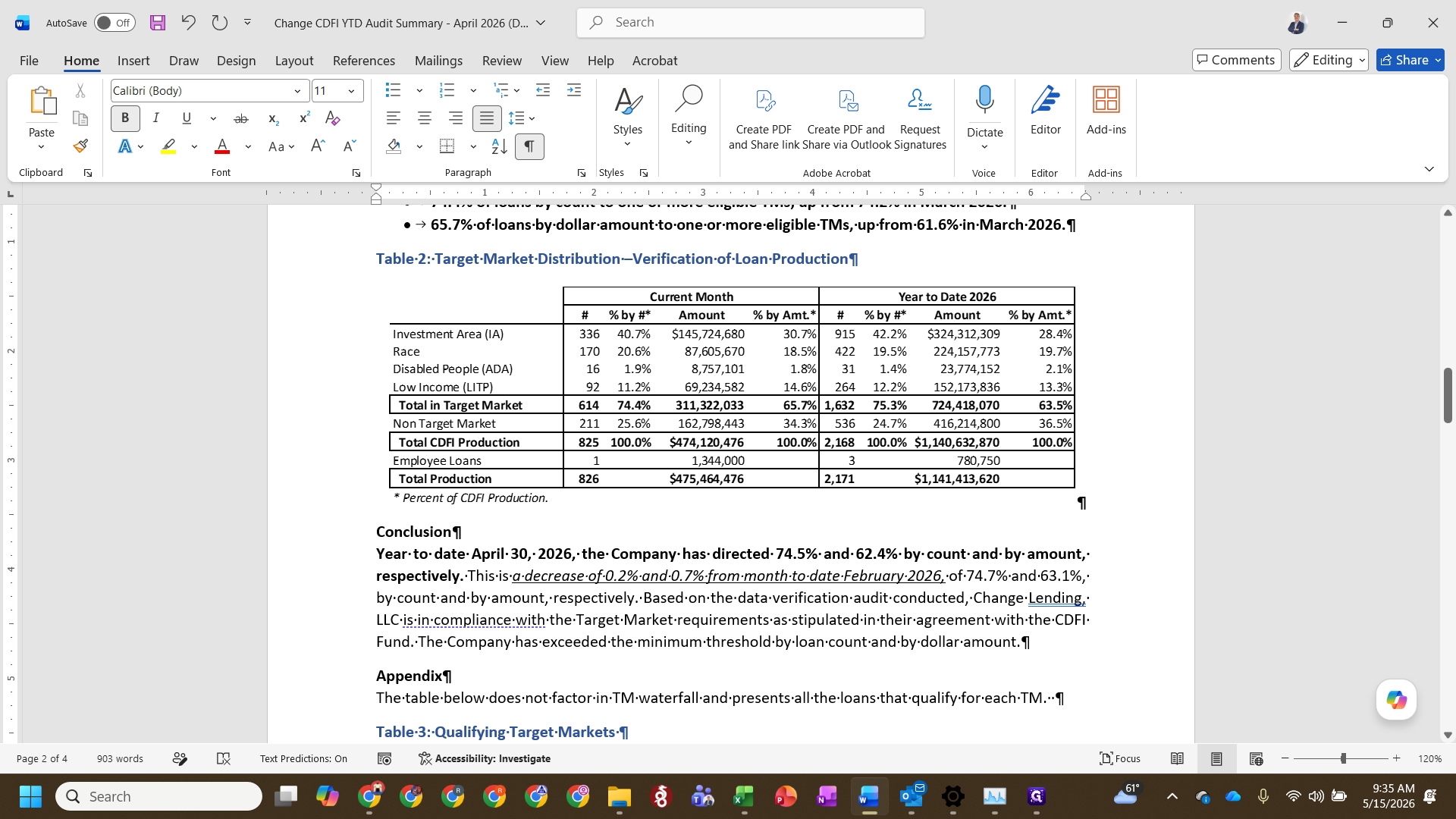The height and width of the screenshot is (819, 1456).
Task: Expand the Share button dropdown
Action: tap(1438, 60)
